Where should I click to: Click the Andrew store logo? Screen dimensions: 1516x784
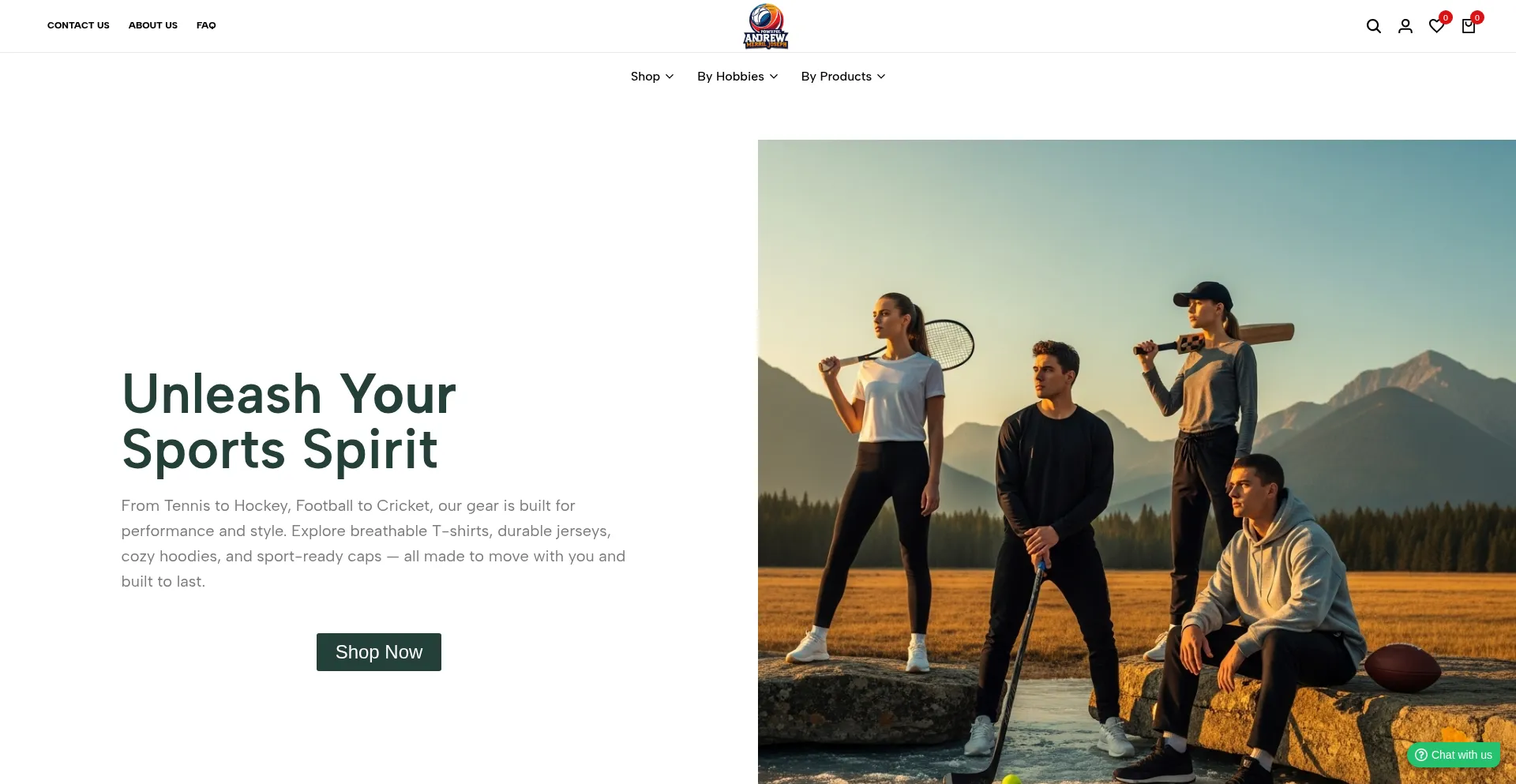tap(766, 26)
